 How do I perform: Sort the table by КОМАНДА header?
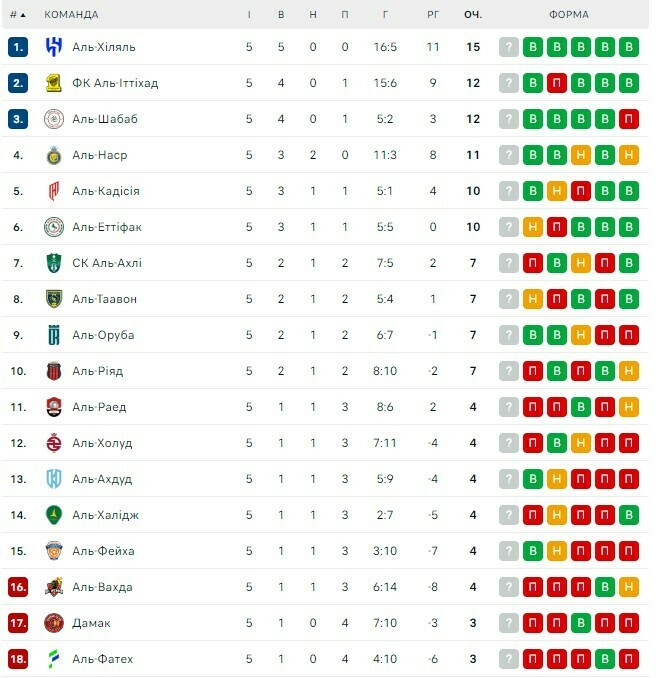pyautogui.click(x=72, y=15)
